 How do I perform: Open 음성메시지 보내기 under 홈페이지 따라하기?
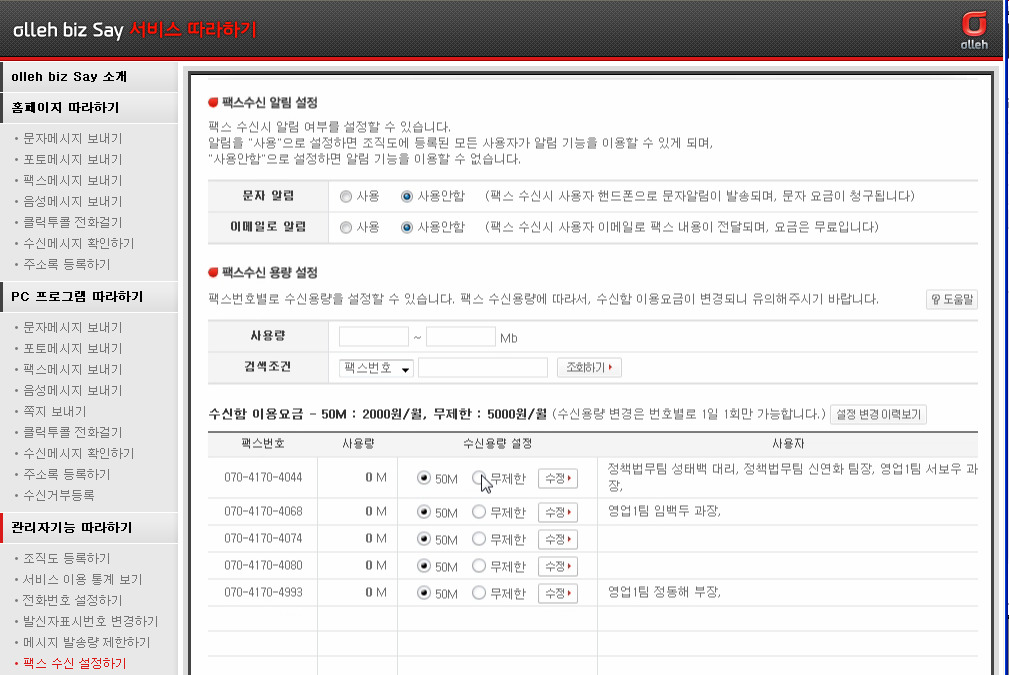(73, 201)
